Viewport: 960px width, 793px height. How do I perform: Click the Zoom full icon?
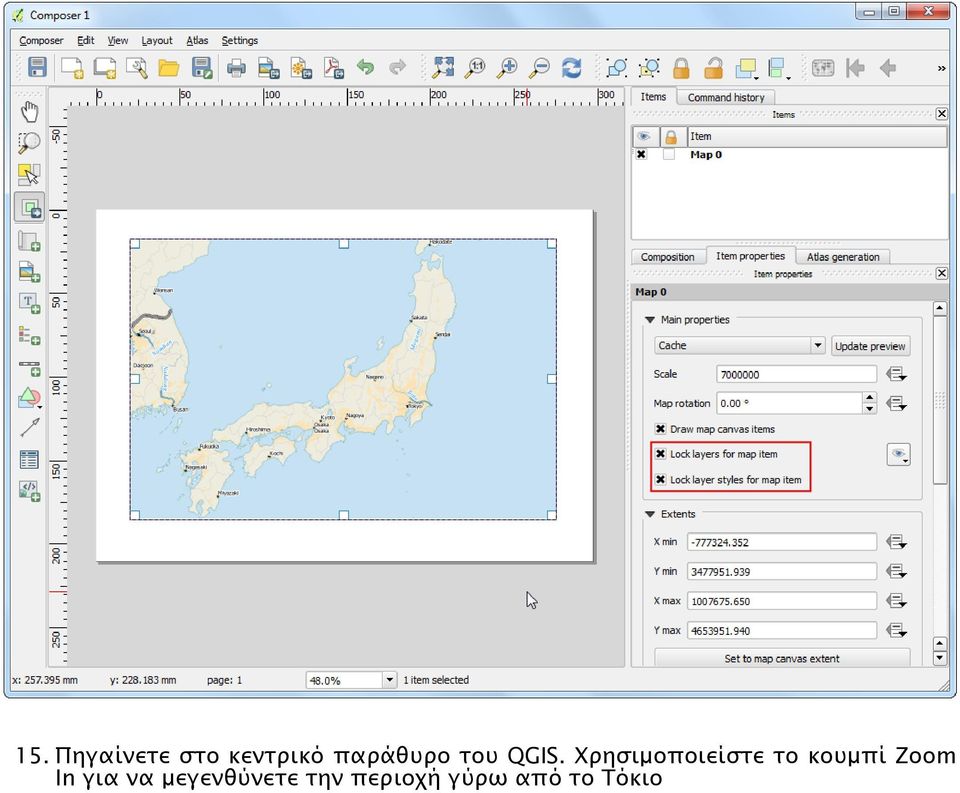(x=443, y=67)
